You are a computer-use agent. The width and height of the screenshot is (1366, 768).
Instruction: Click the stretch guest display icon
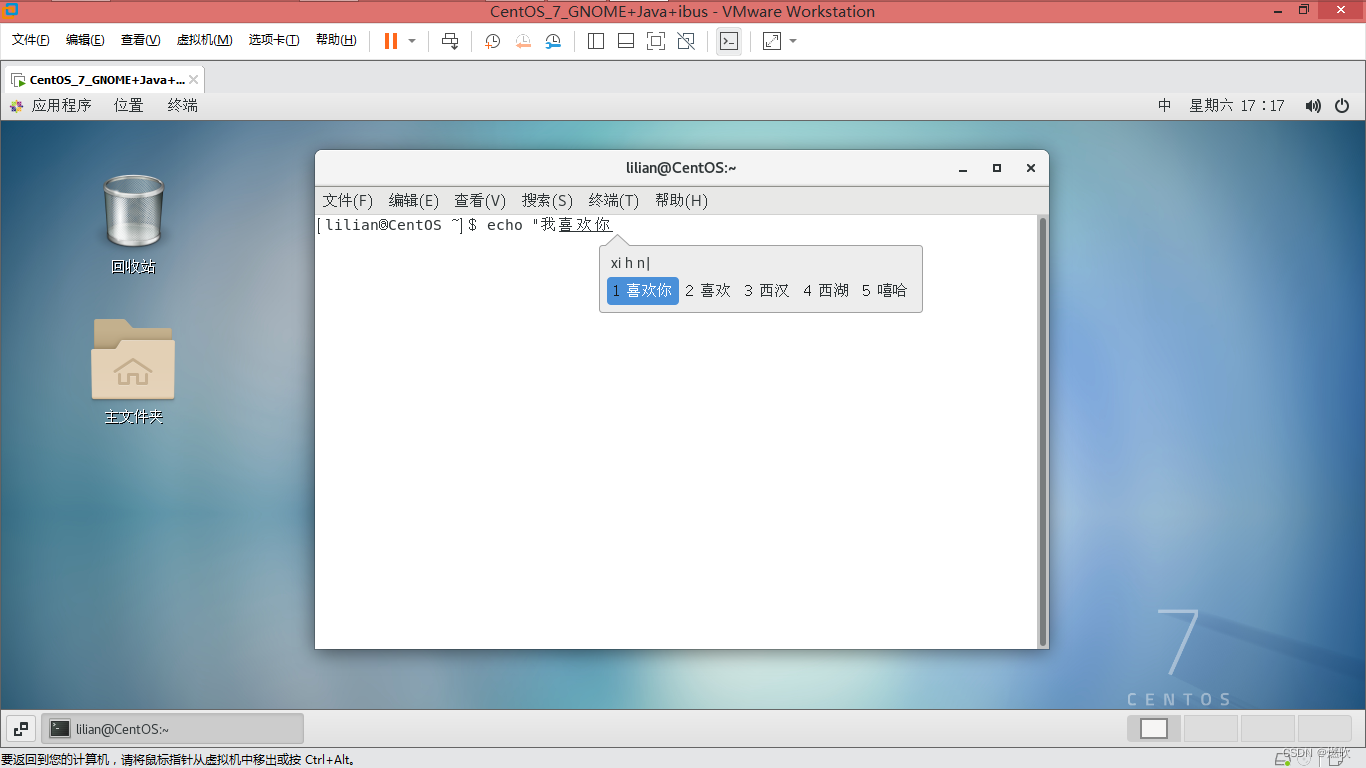click(x=772, y=41)
